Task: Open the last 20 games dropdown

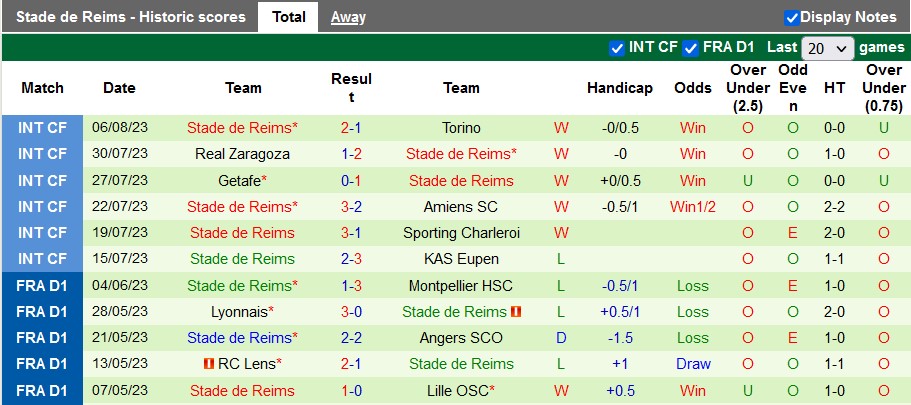Action: pos(828,48)
